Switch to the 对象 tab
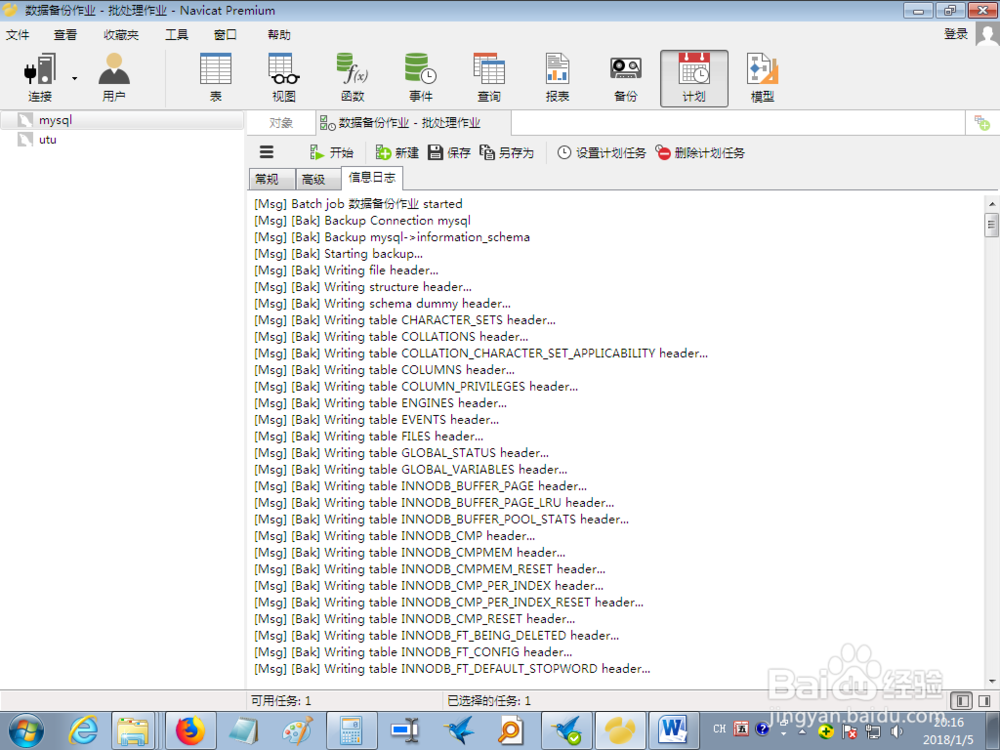Screen dimensions: 1000x750 point(281,122)
